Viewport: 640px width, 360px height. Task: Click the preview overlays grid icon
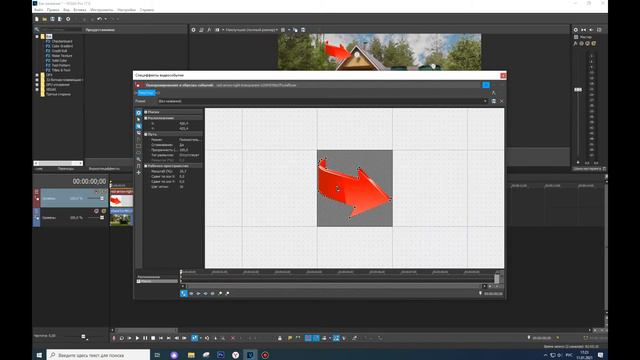pos(283,30)
